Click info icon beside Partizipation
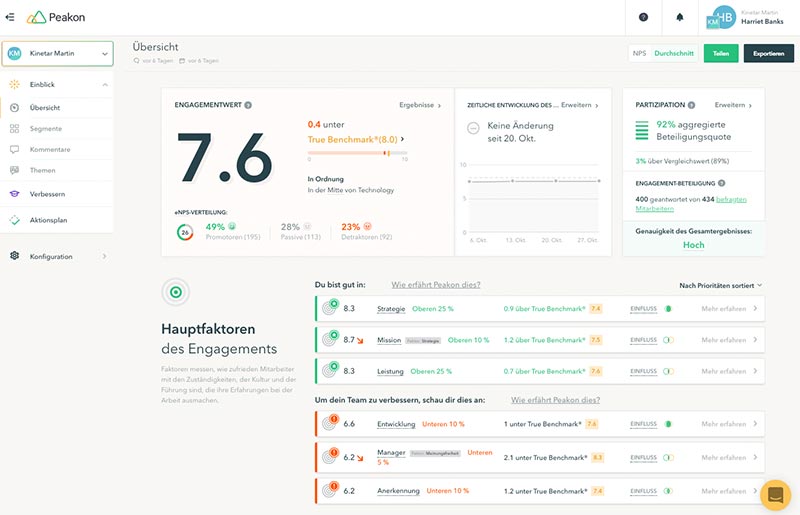 (691, 105)
